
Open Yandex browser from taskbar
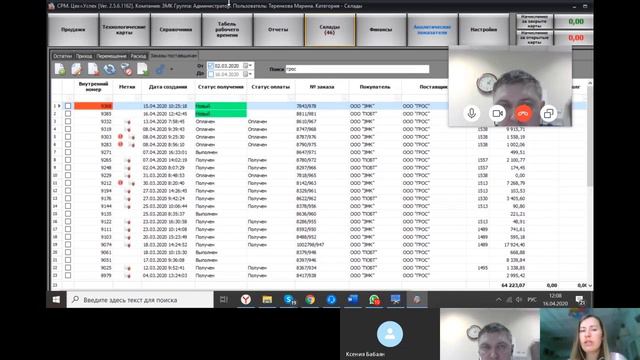pyautogui.click(x=245, y=300)
